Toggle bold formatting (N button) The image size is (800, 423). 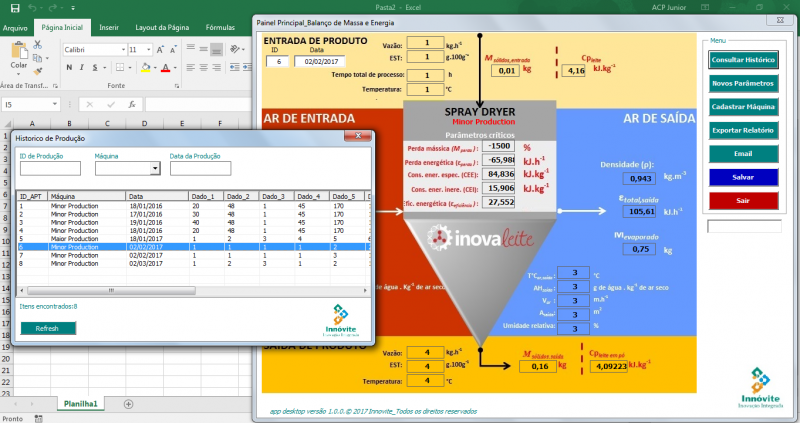(x=68, y=67)
